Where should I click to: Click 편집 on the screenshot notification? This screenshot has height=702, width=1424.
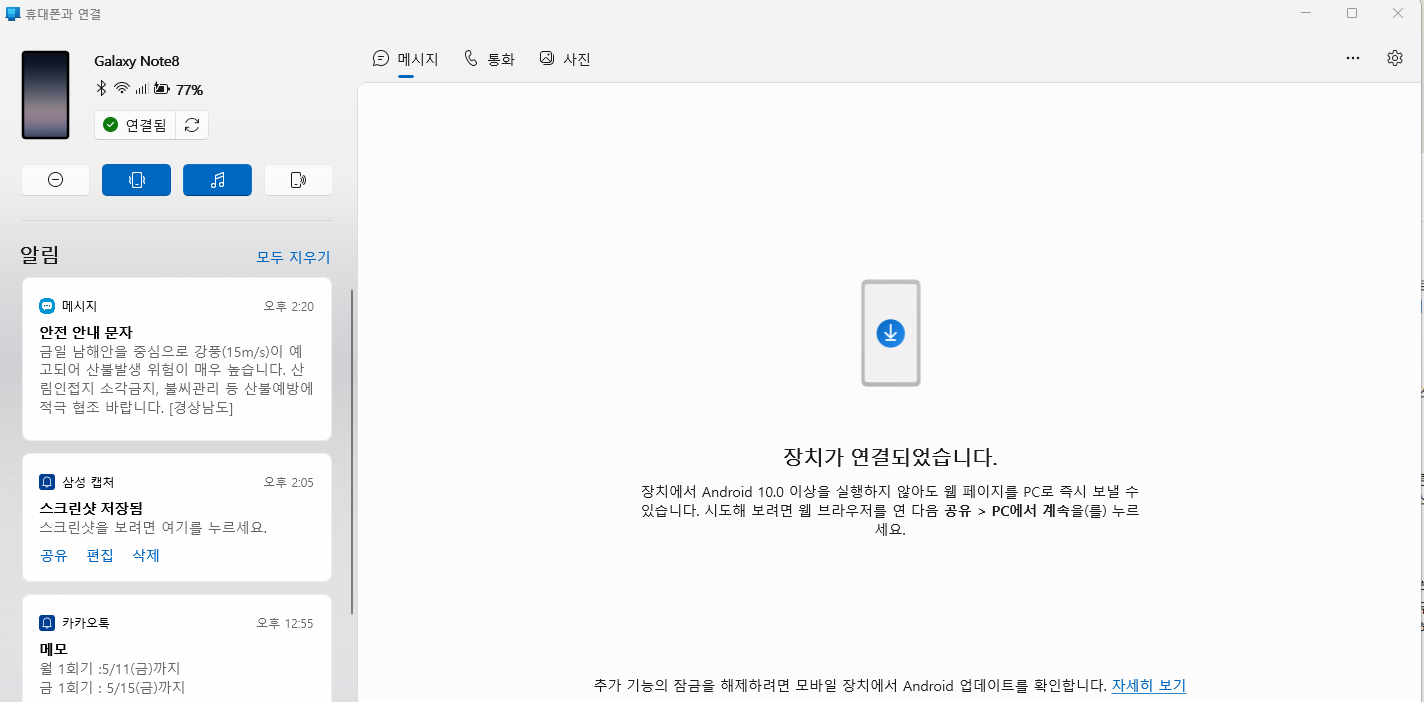100,555
